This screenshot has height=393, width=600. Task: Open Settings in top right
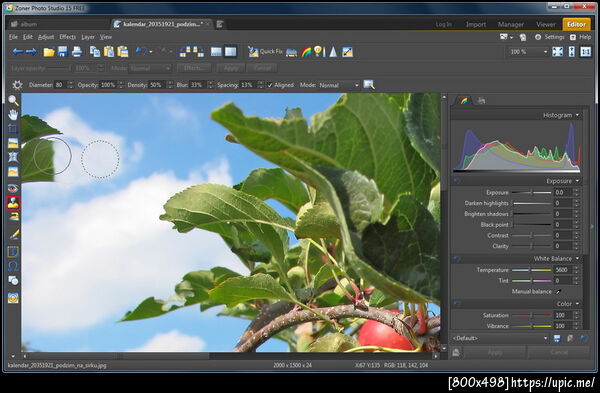[x=549, y=37]
